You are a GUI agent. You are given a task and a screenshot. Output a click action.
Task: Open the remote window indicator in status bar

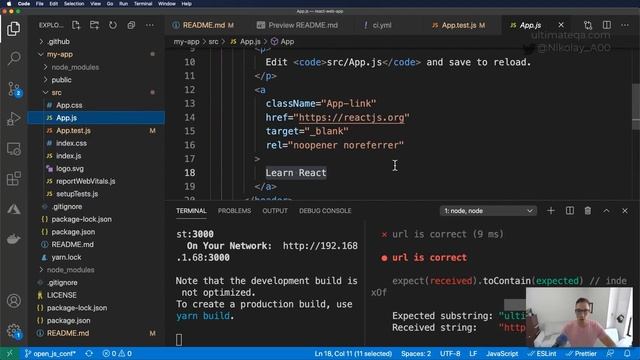coord(9,353)
